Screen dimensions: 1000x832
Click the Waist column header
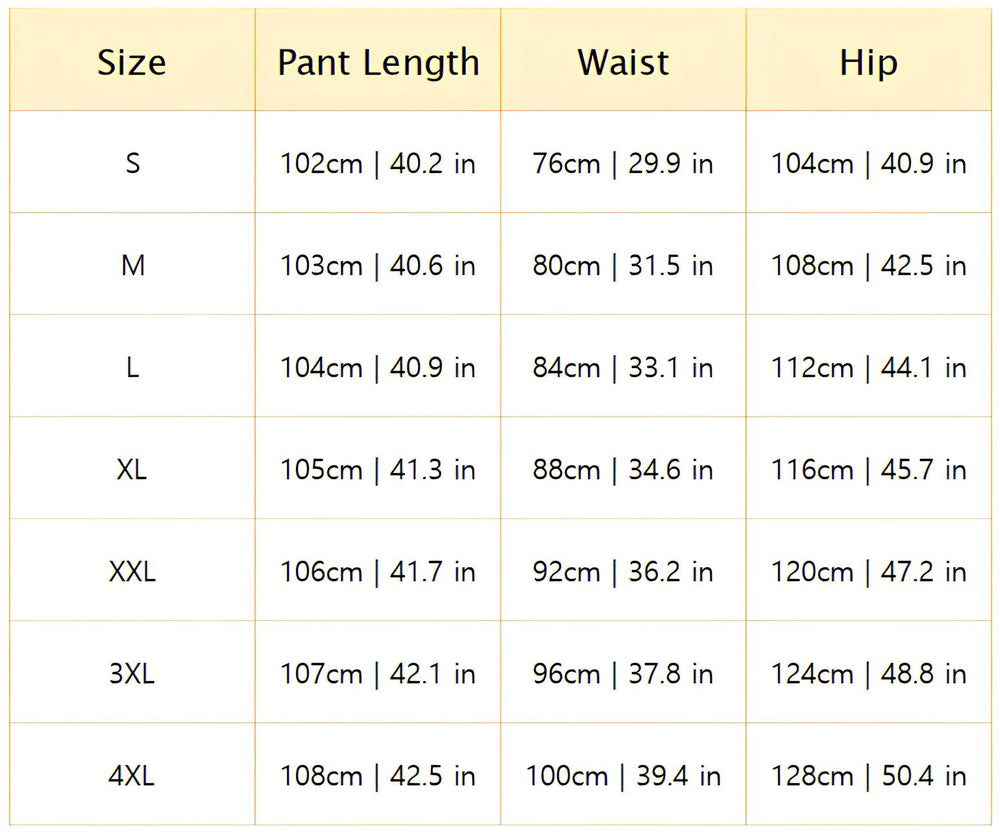623,62
